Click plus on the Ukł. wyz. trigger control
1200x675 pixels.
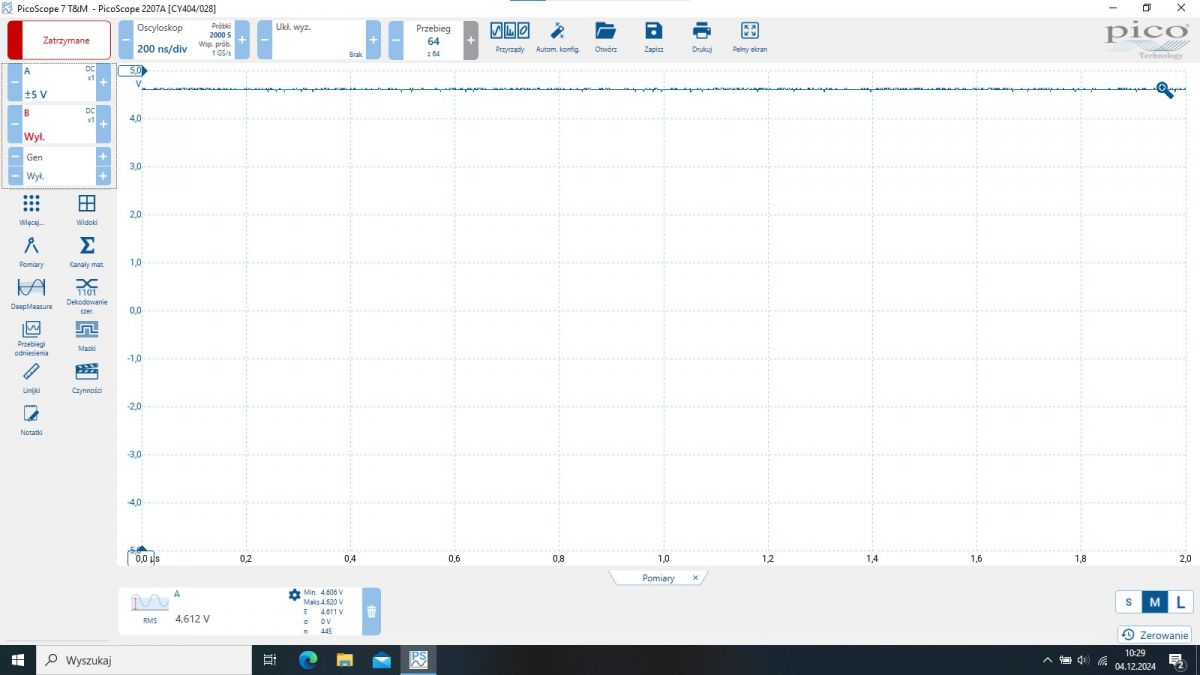(x=373, y=40)
